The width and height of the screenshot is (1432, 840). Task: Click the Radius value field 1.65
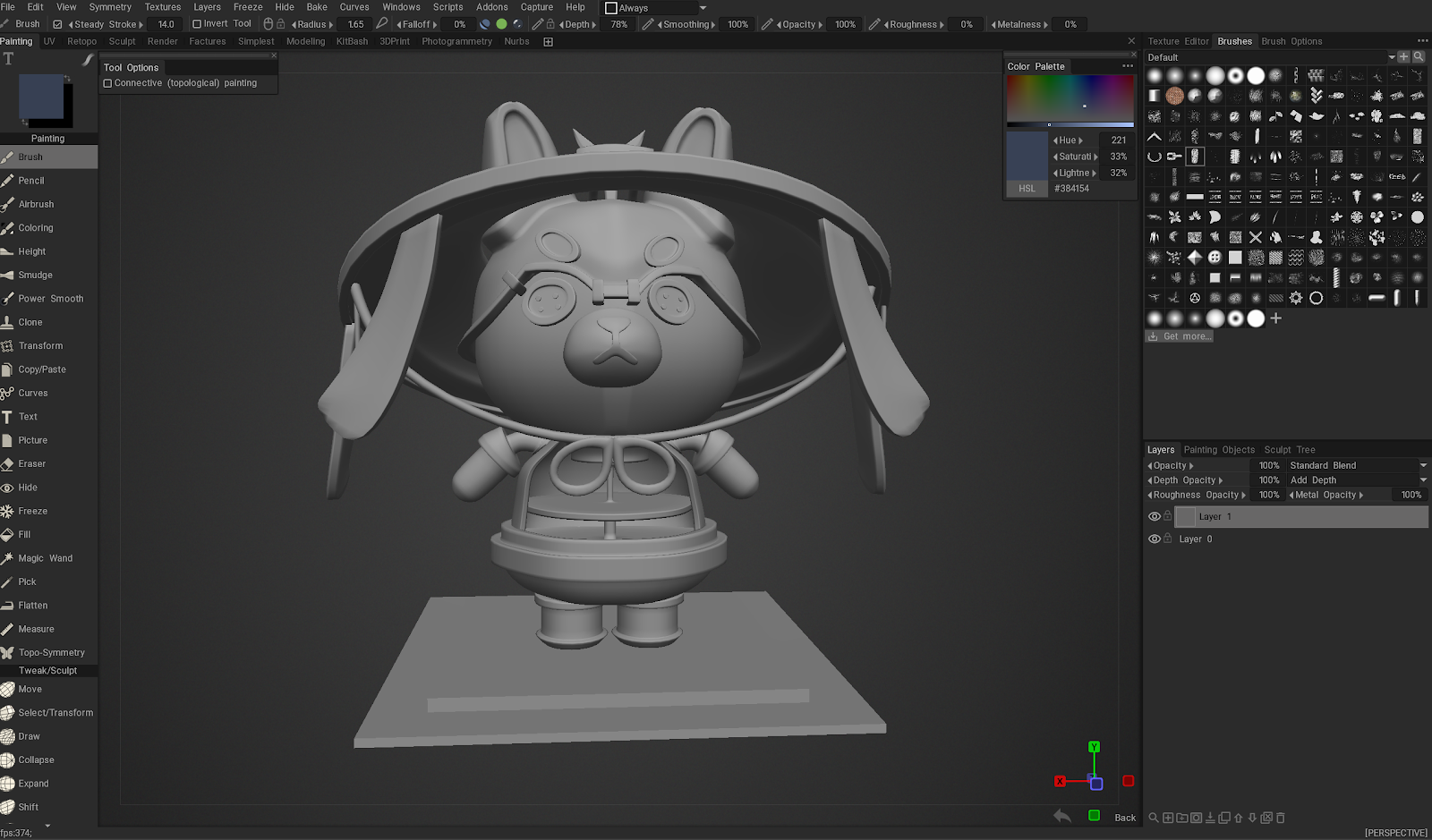(x=355, y=24)
